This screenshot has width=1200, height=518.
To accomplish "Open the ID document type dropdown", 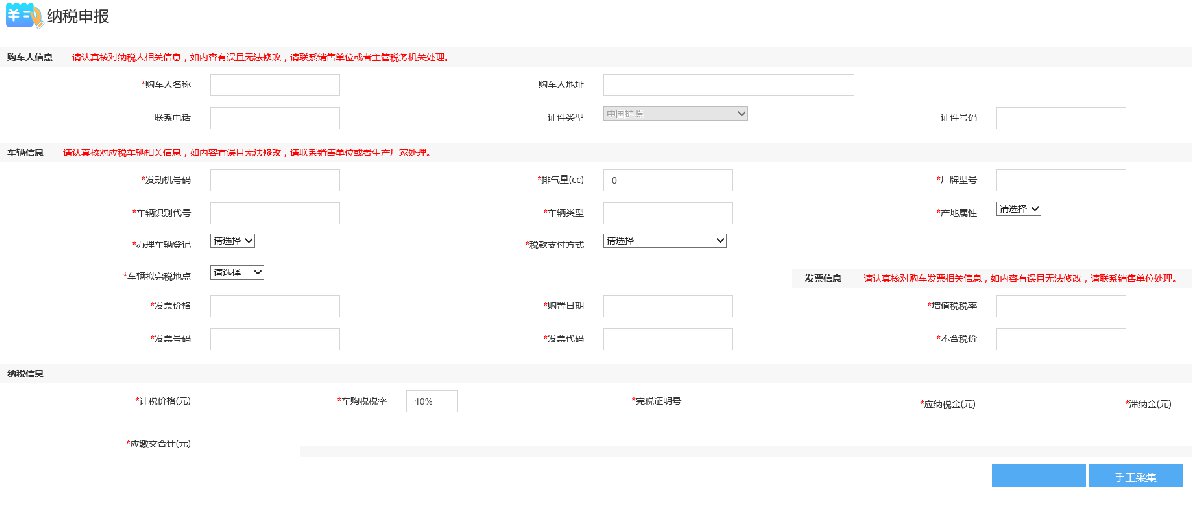I will pos(676,114).
